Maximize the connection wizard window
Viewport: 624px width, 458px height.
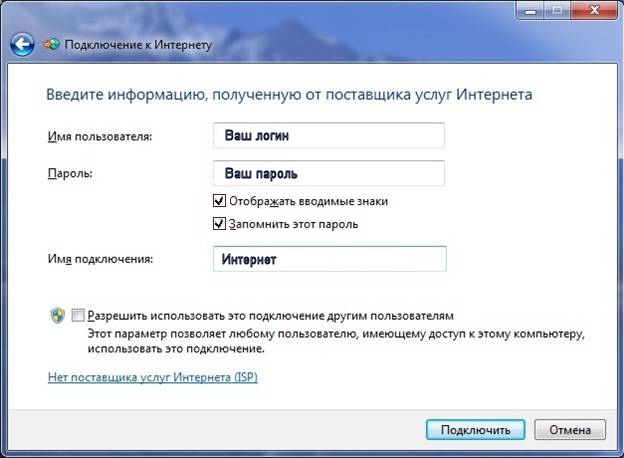point(558,9)
